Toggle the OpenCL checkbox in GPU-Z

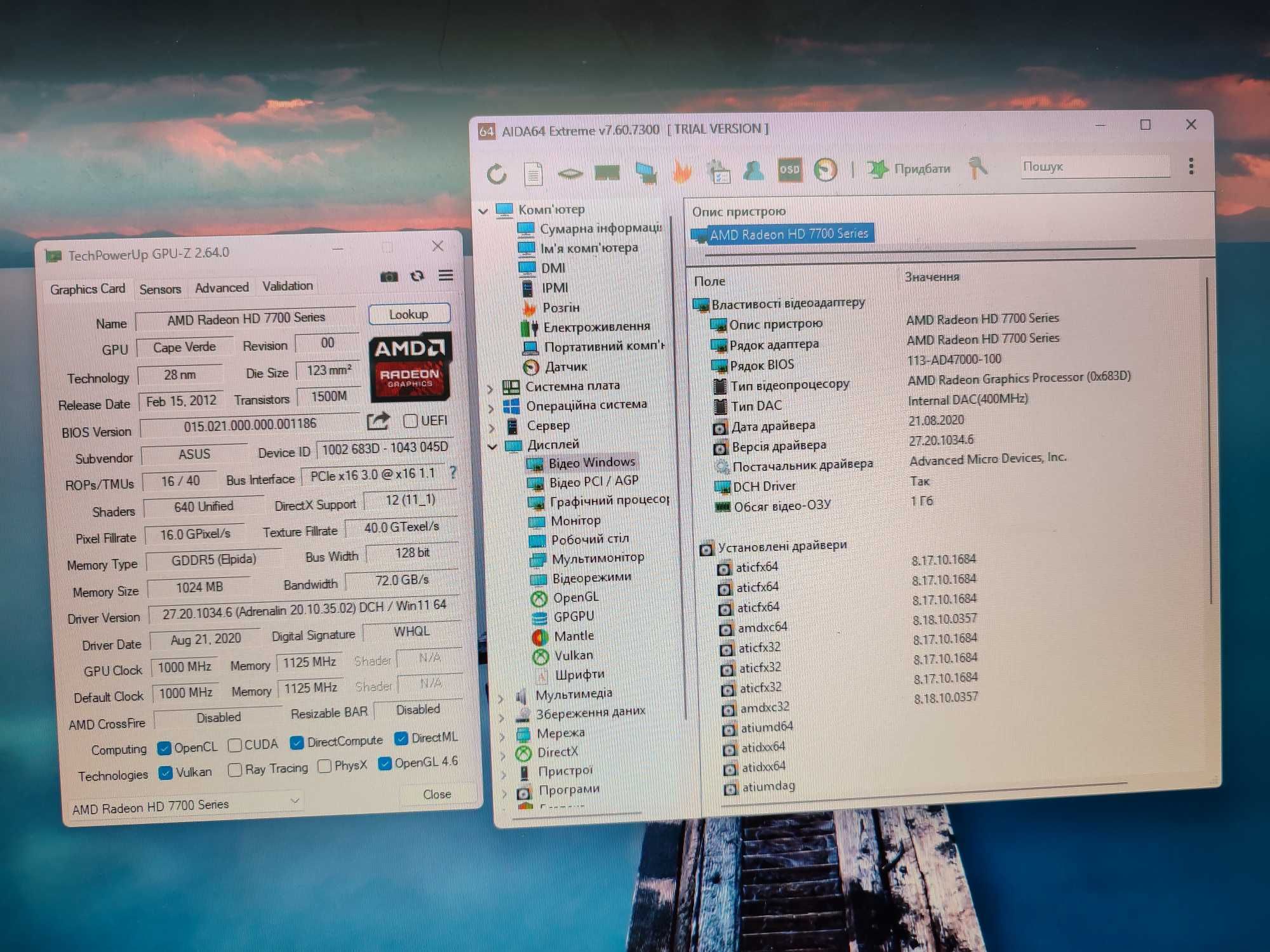pos(164,748)
